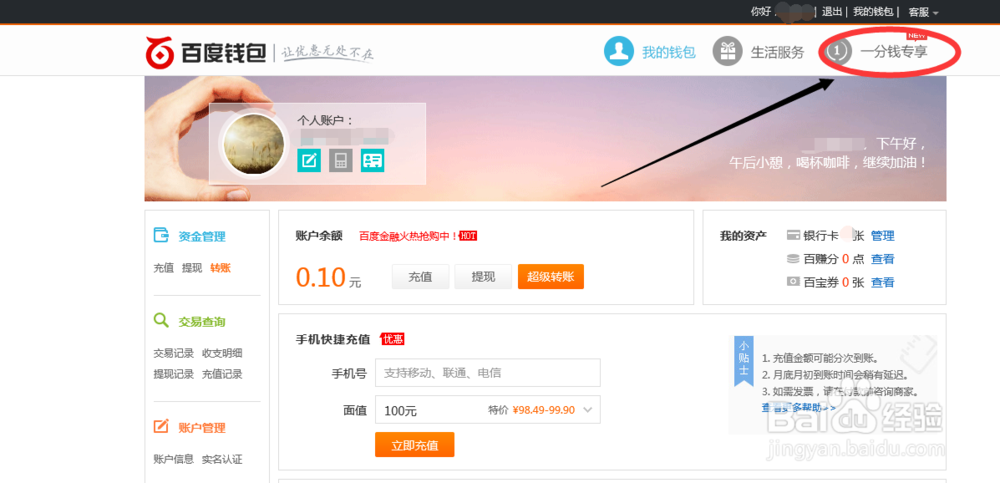
Task: Open 一分钱专享 tab
Action: 893,52
